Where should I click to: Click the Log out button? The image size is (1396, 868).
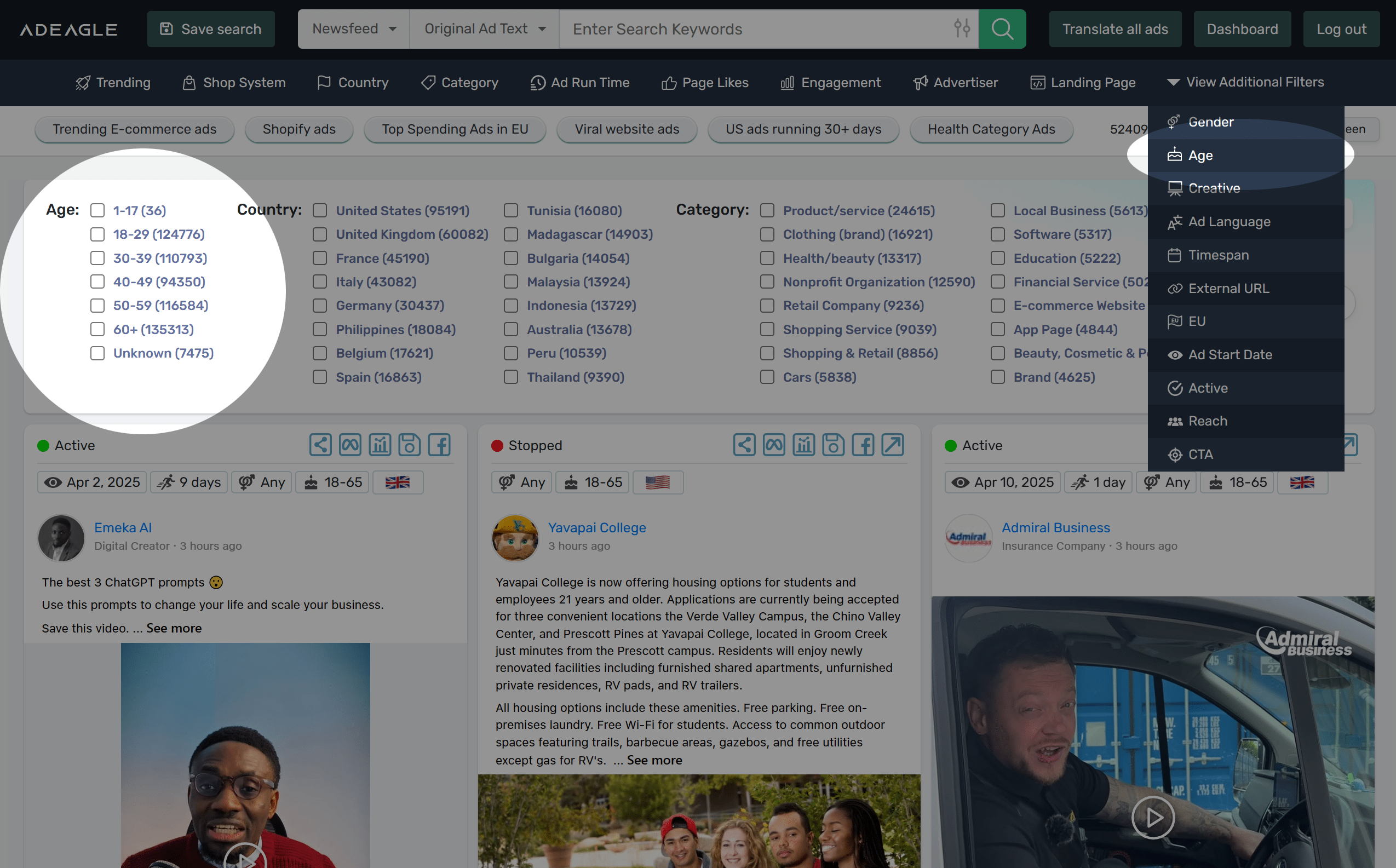click(x=1341, y=28)
